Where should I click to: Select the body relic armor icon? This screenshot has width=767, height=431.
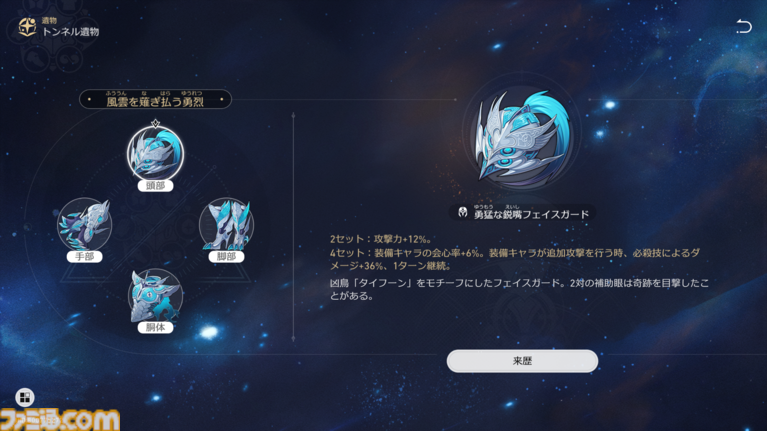(x=155, y=295)
